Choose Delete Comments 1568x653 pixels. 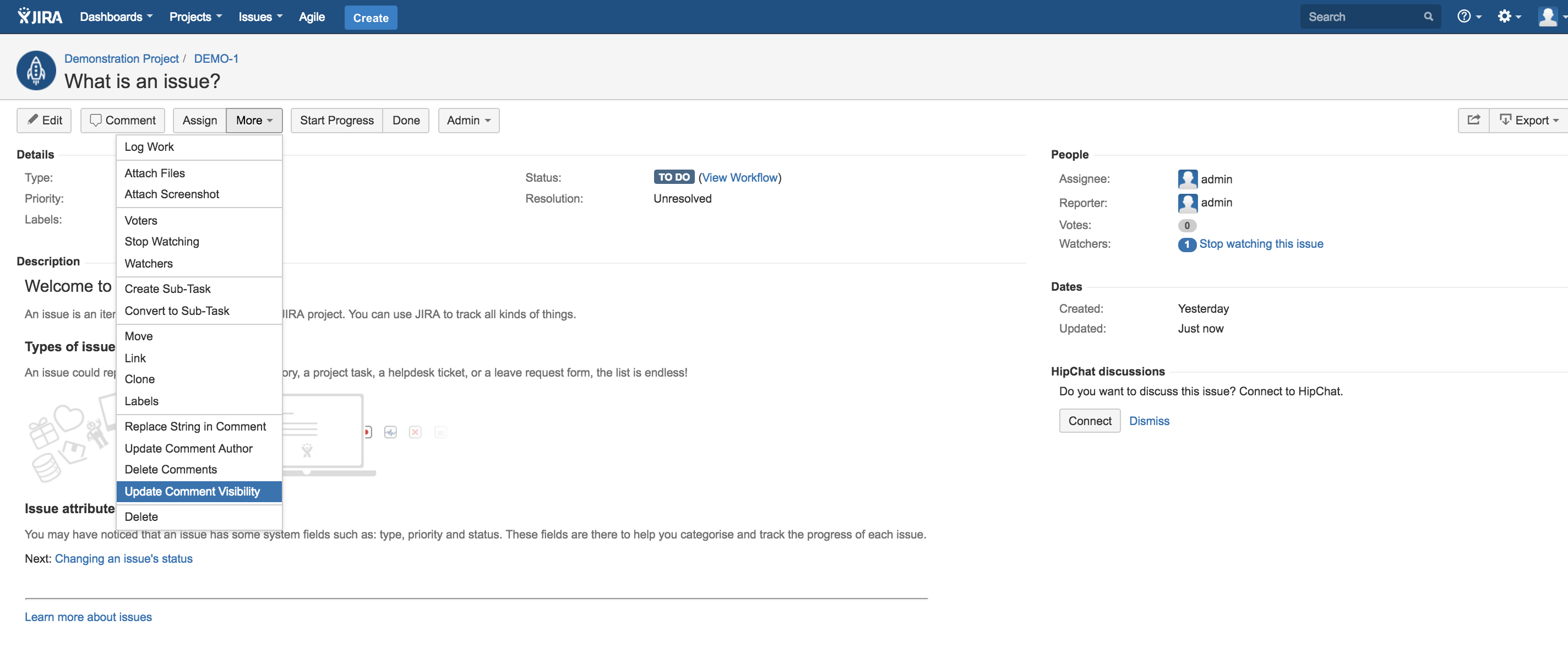pyautogui.click(x=199, y=469)
